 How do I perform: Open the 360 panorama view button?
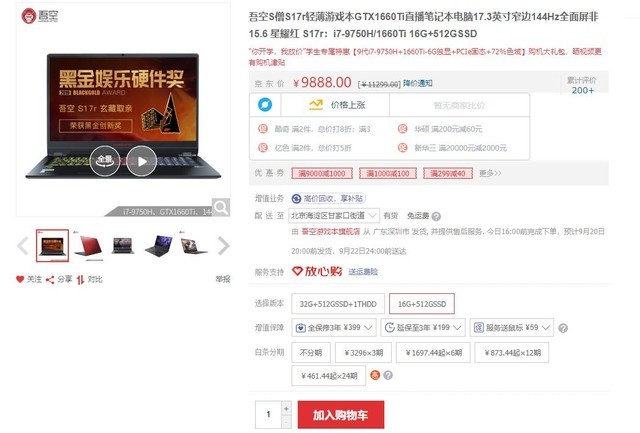point(105,161)
